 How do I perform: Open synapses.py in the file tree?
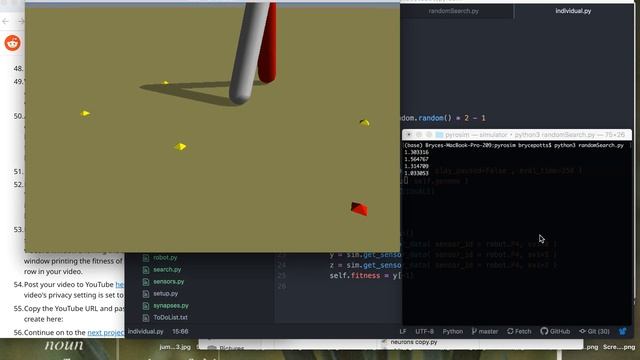click(171, 305)
